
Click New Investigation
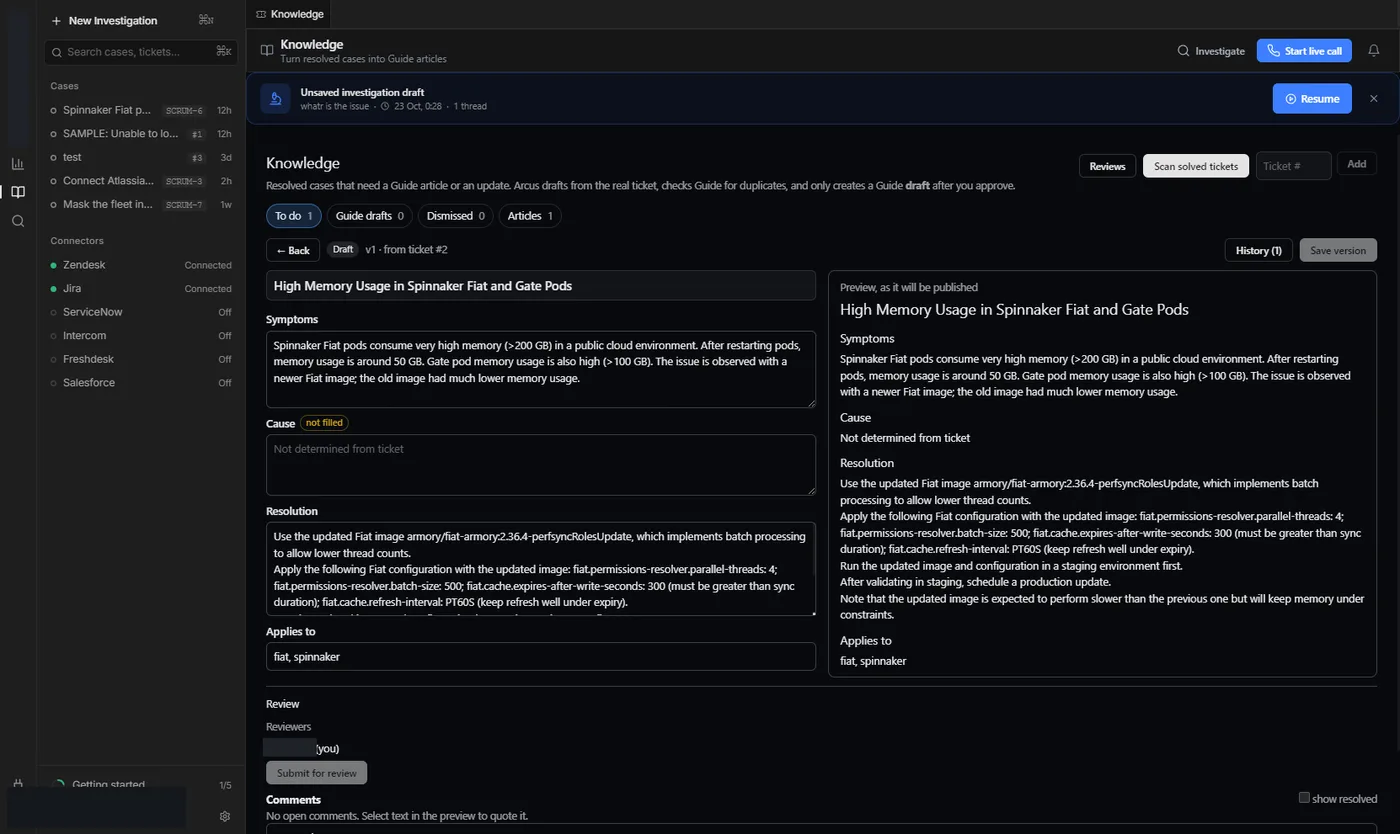[113, 21]
